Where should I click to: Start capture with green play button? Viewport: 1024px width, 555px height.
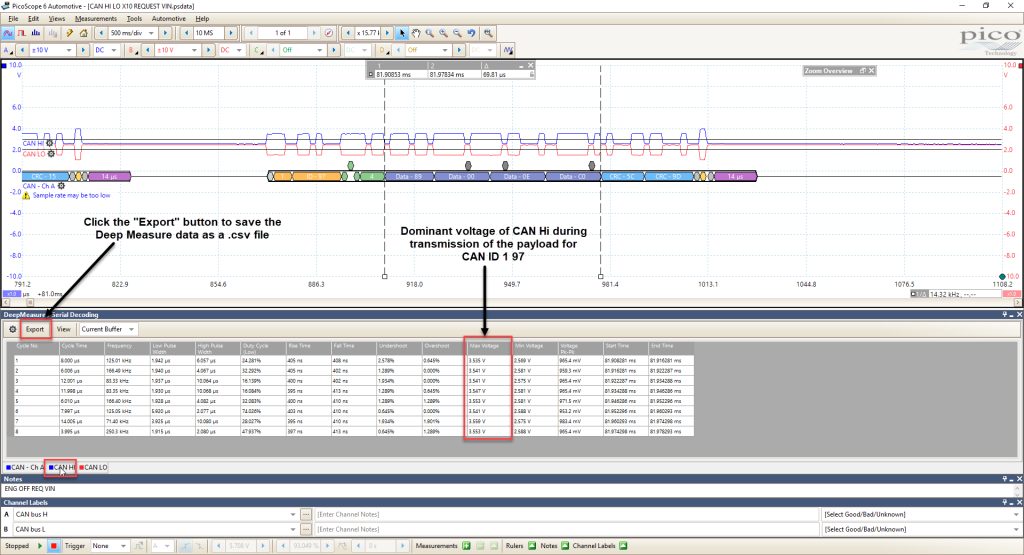pyautogui.click(x=40, y=546)
